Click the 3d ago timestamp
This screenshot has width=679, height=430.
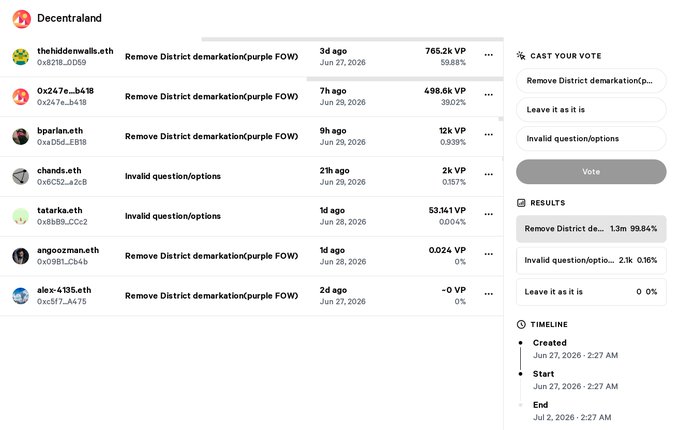(333, 51)
